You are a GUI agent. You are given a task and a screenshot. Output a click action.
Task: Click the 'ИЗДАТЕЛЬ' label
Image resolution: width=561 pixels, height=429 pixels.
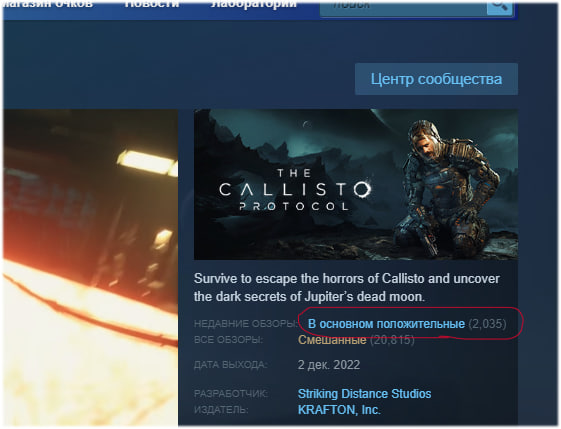click(221, 409)
